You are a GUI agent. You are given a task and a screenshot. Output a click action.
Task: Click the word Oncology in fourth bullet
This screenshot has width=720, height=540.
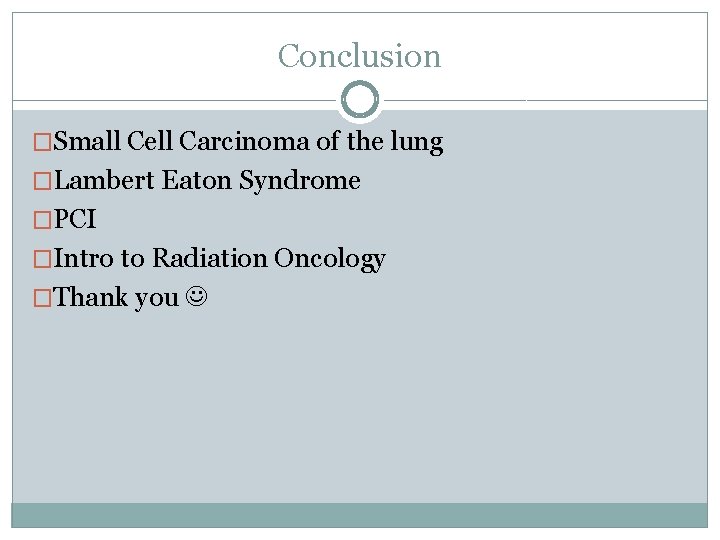(329, 259)
